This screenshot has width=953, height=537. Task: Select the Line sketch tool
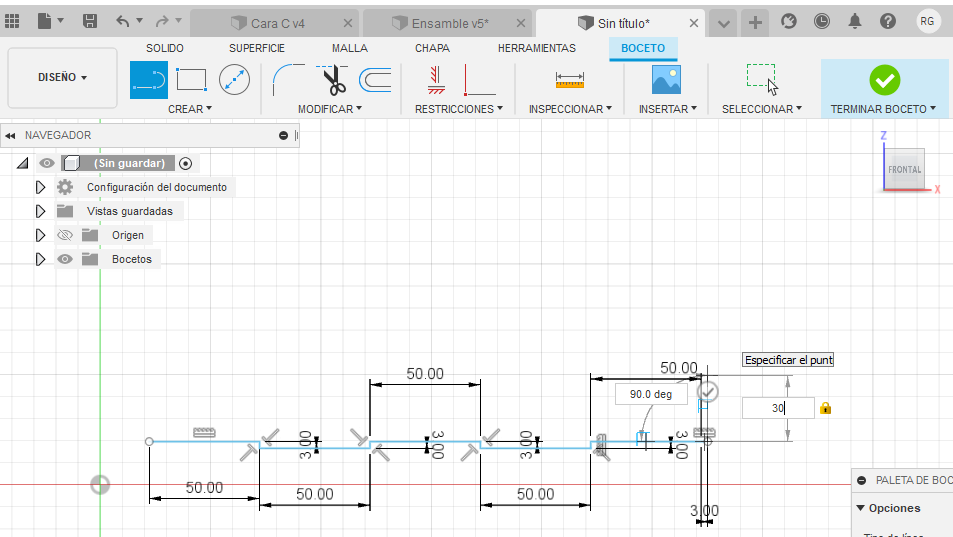(x=149, y=80)
